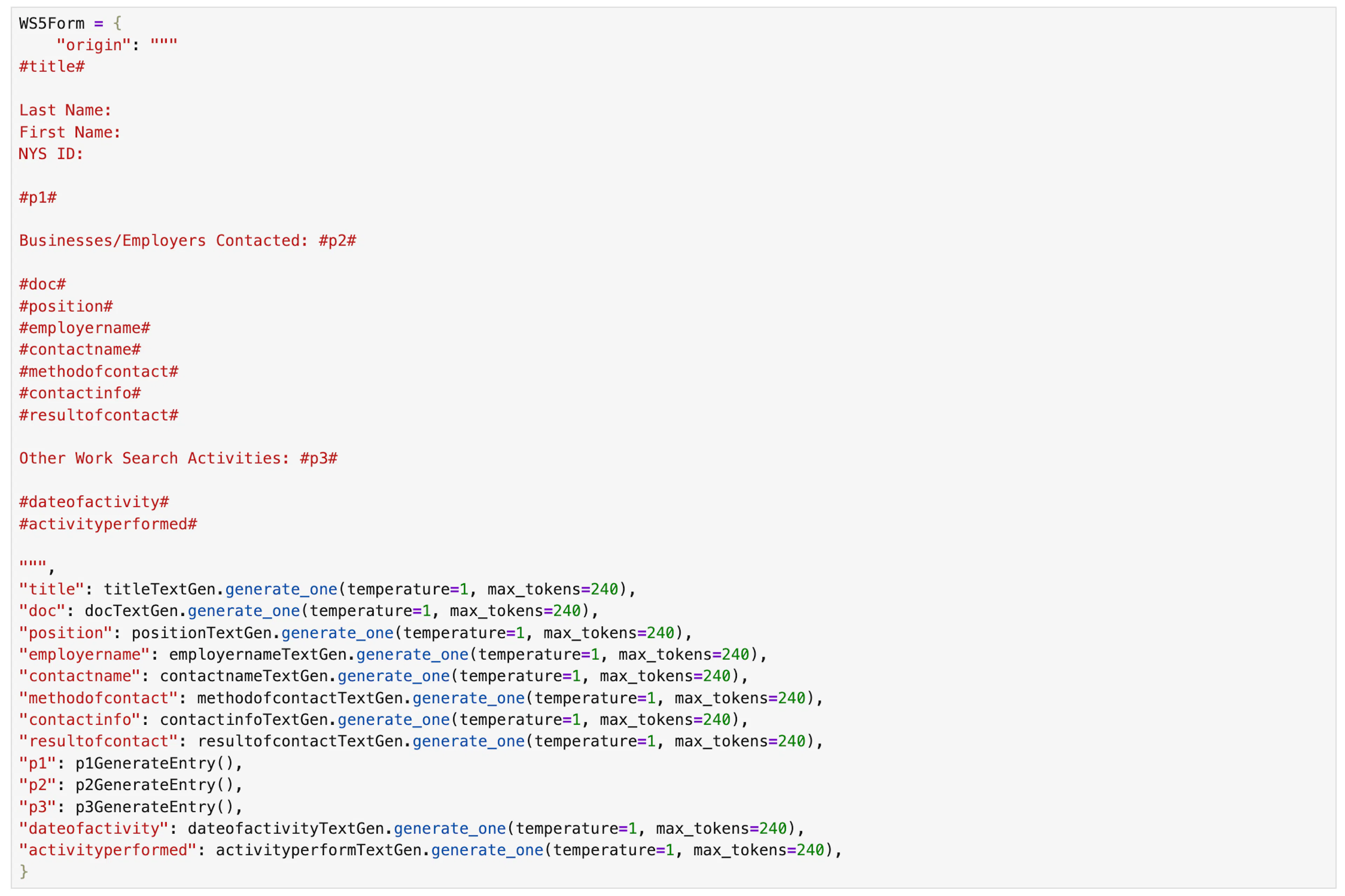The image size is (1345, 896).
Task: Click Businesses/Employers Contacted line
Action: click(x=187, y=241)
